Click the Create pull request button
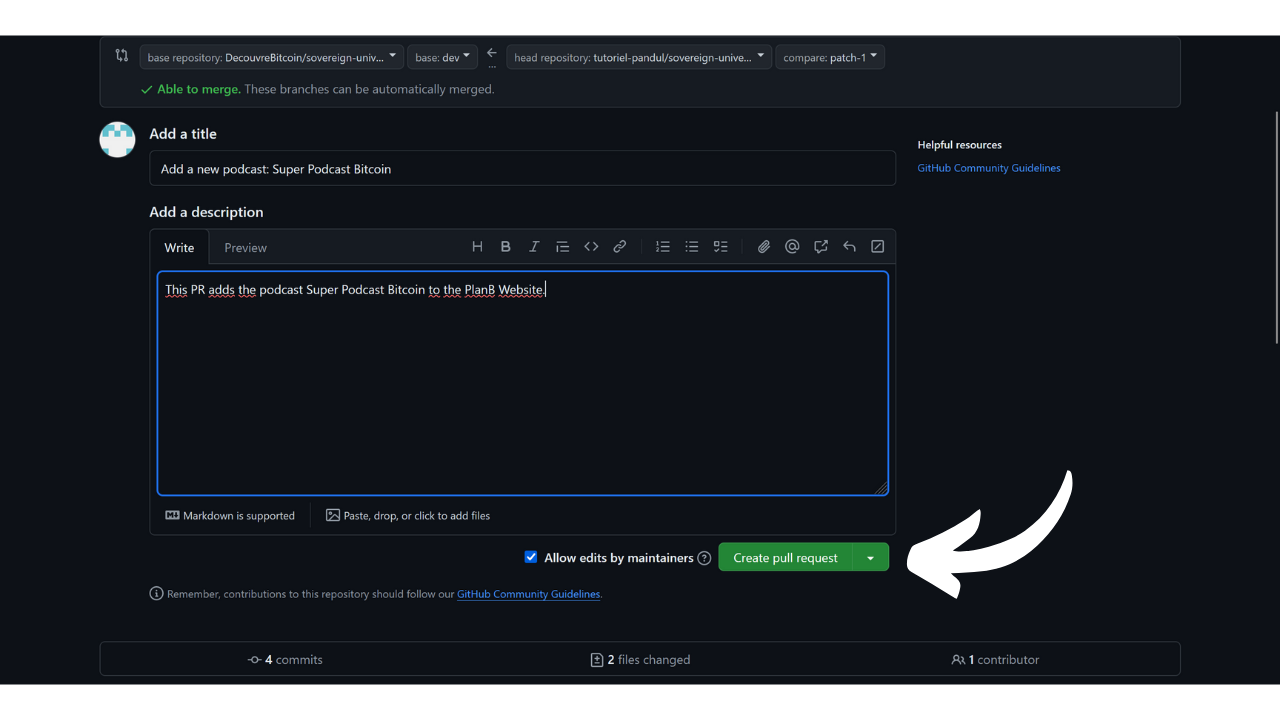 click(785, 558)
